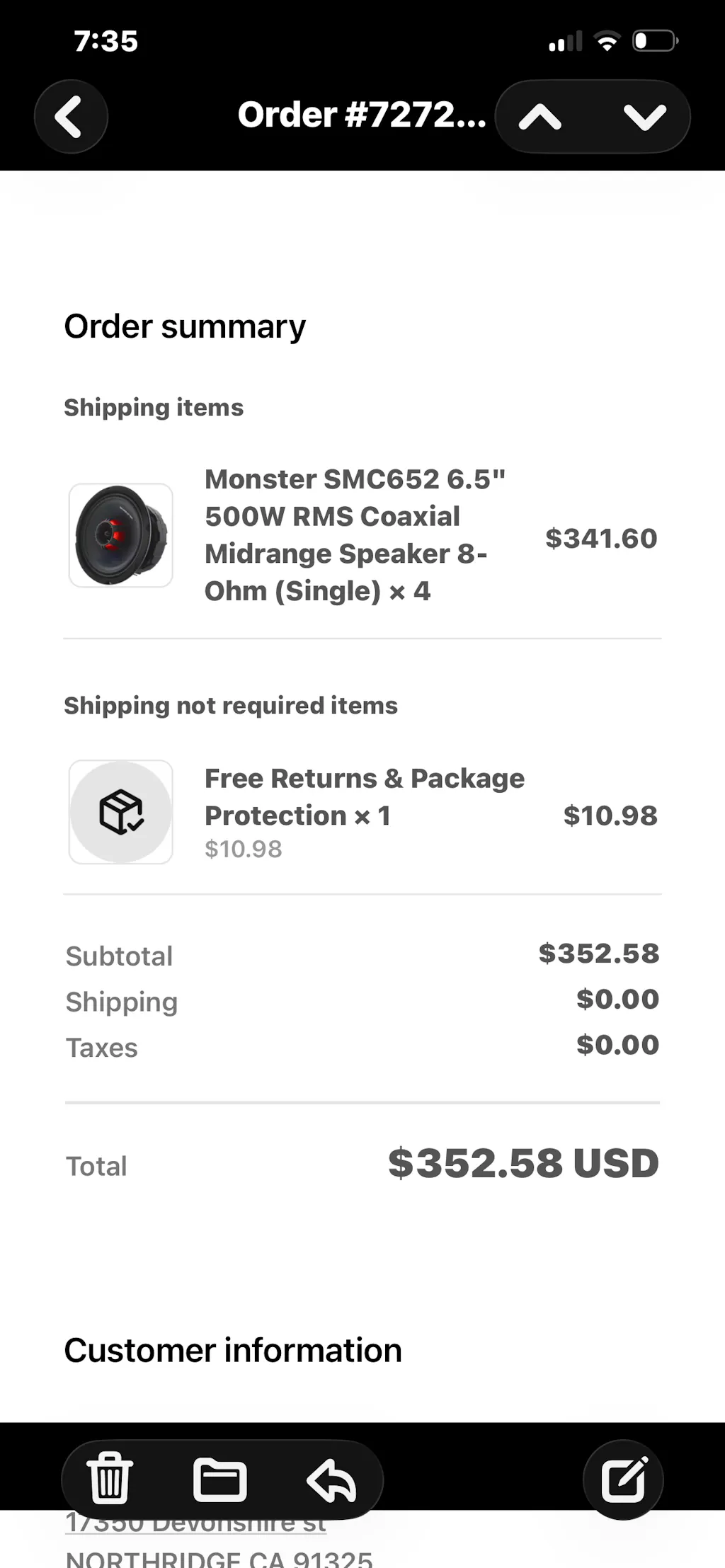Open Free Returns & Package Protection item
This screenshot has width=725, height=1568.
pyautogui.click(x=364, y=797)
